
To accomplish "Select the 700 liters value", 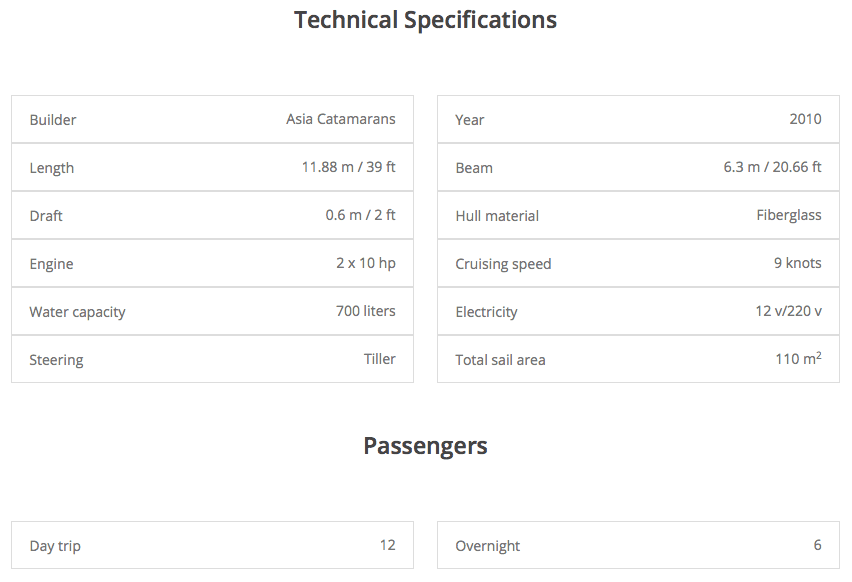I will (365, 311).
